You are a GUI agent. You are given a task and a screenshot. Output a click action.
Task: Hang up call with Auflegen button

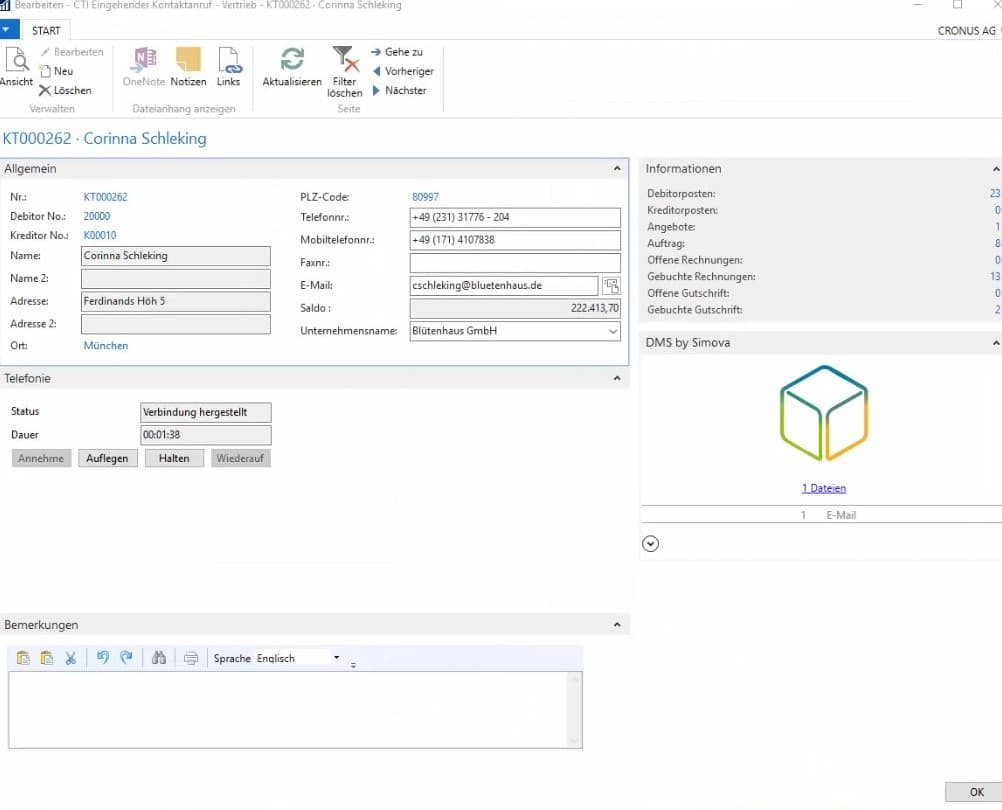tap(107, 458)
